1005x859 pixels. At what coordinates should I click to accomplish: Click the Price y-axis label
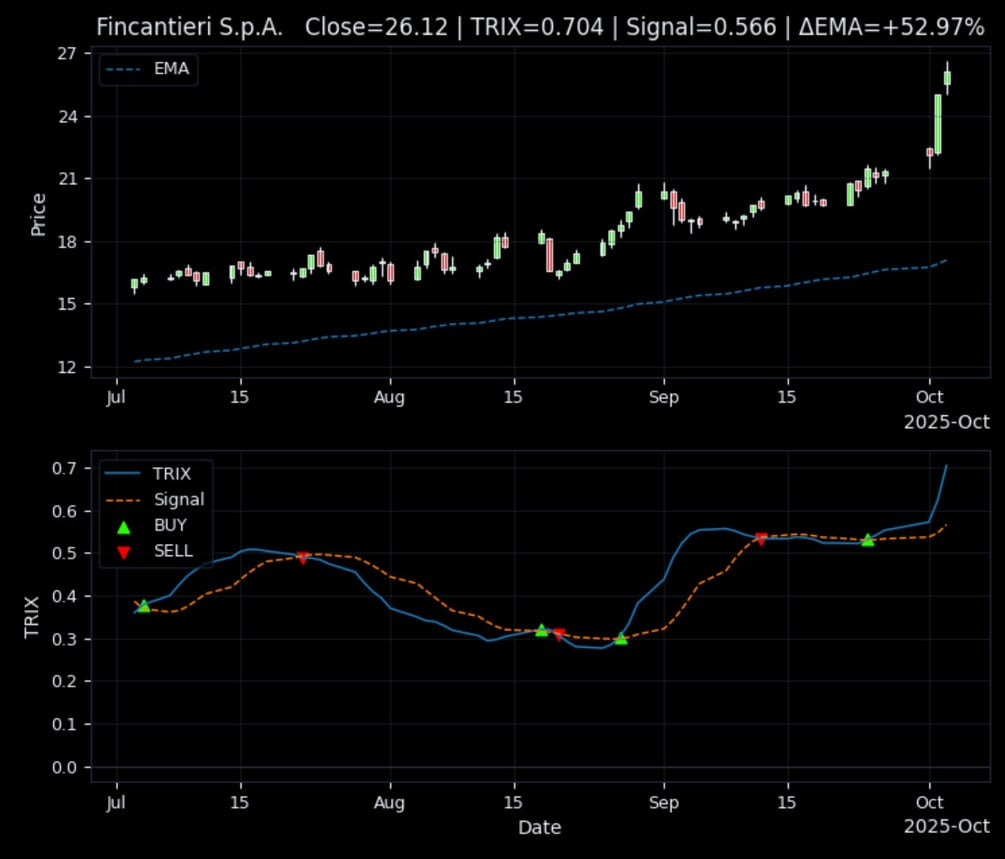(x=38, y=215)
